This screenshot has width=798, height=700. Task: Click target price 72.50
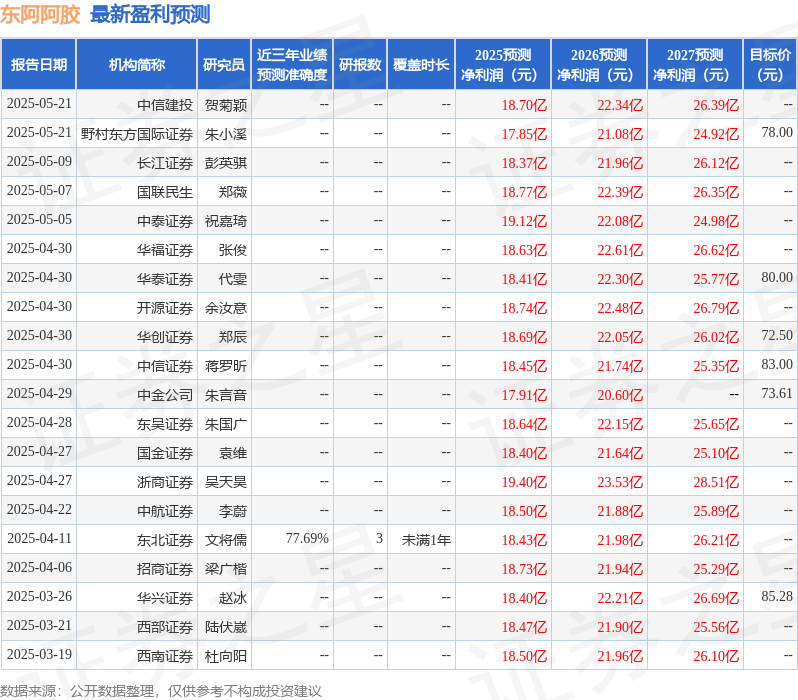click(x=777, y=336)
